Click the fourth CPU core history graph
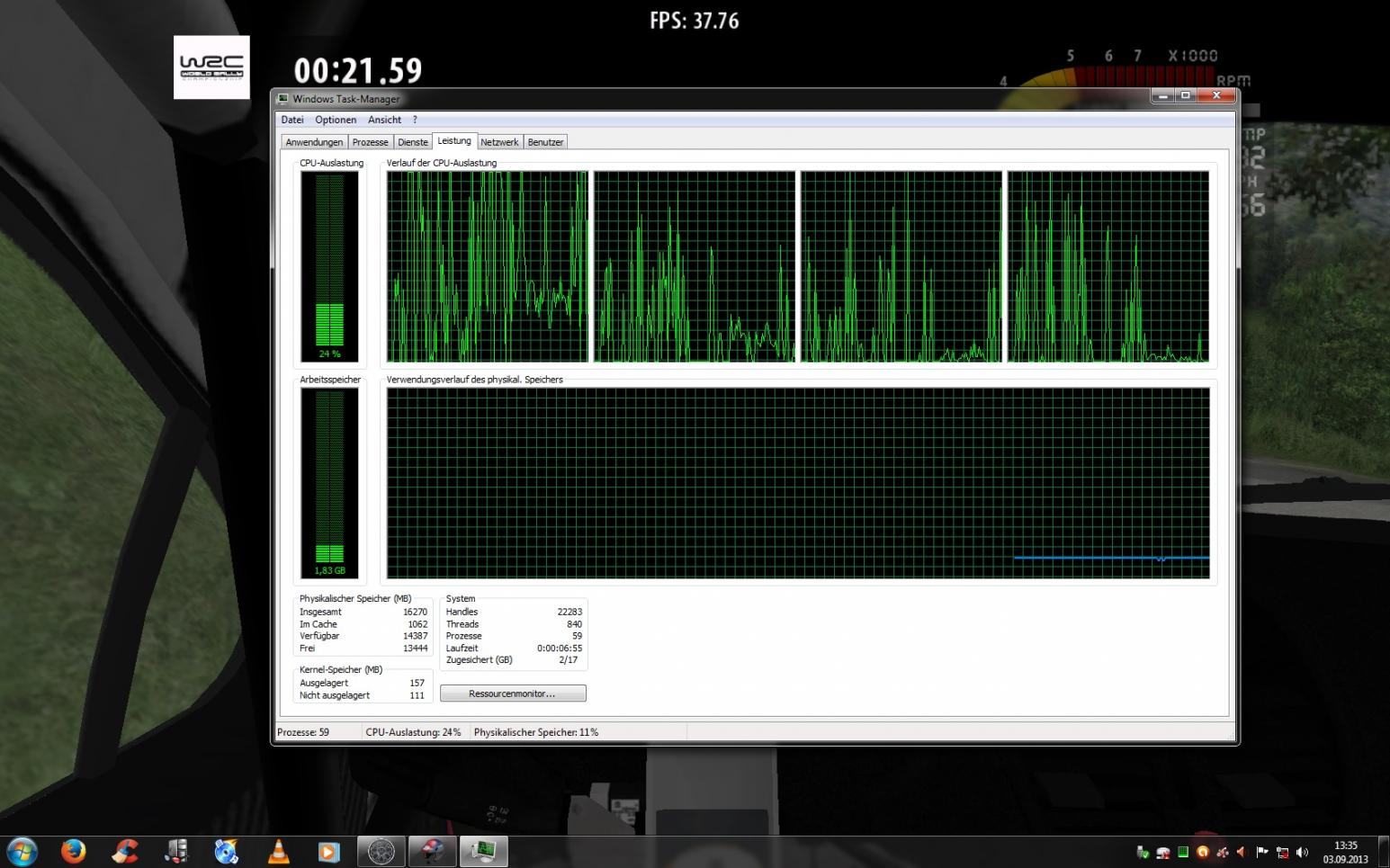Image resolution: width=1390 pixels, height=868 pixels. point(1108,266)
